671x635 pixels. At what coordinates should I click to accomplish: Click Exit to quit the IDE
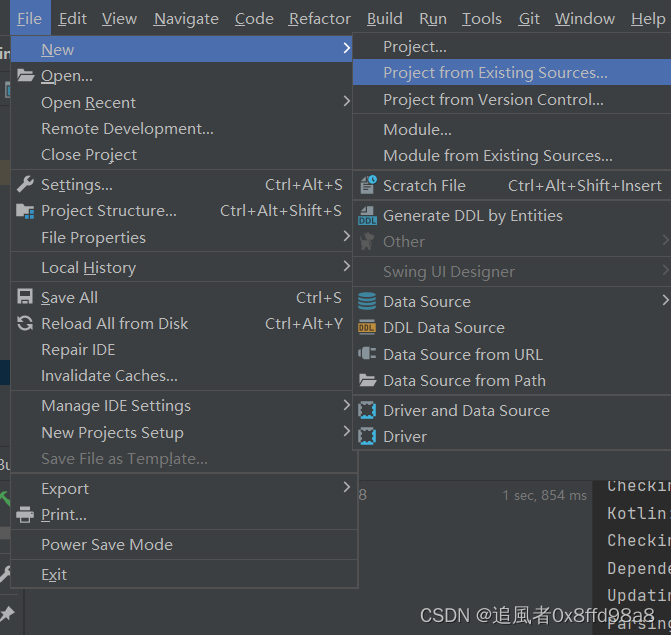[54, 575]
